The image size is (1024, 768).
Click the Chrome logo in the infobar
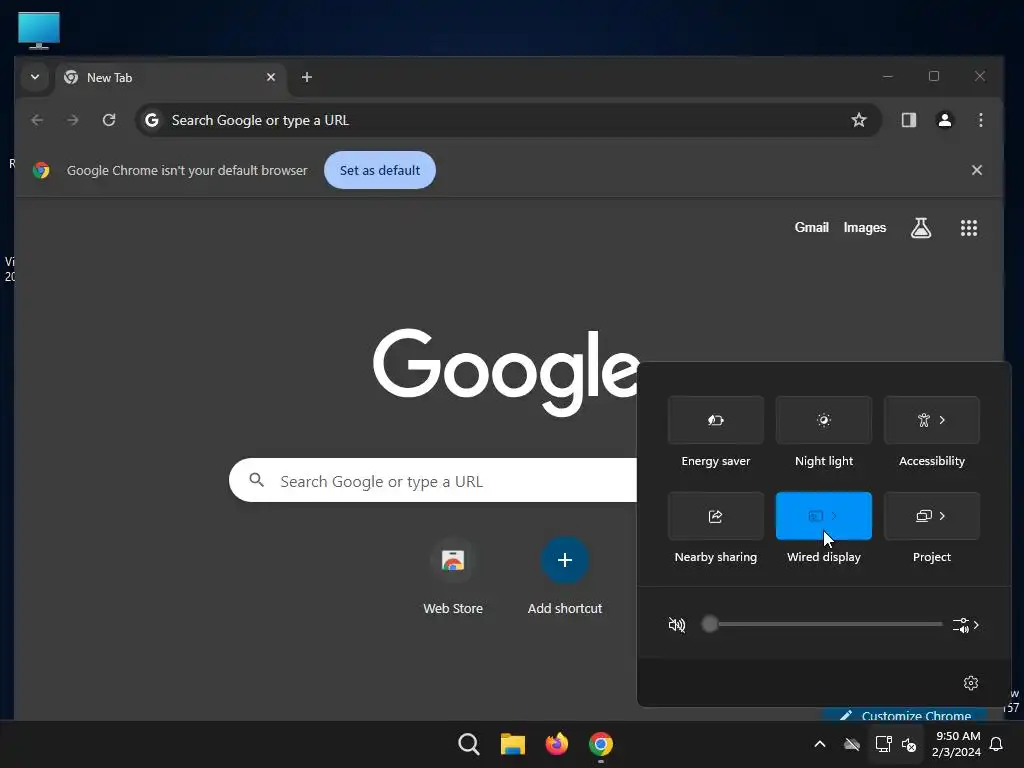[x=41, y=170]
